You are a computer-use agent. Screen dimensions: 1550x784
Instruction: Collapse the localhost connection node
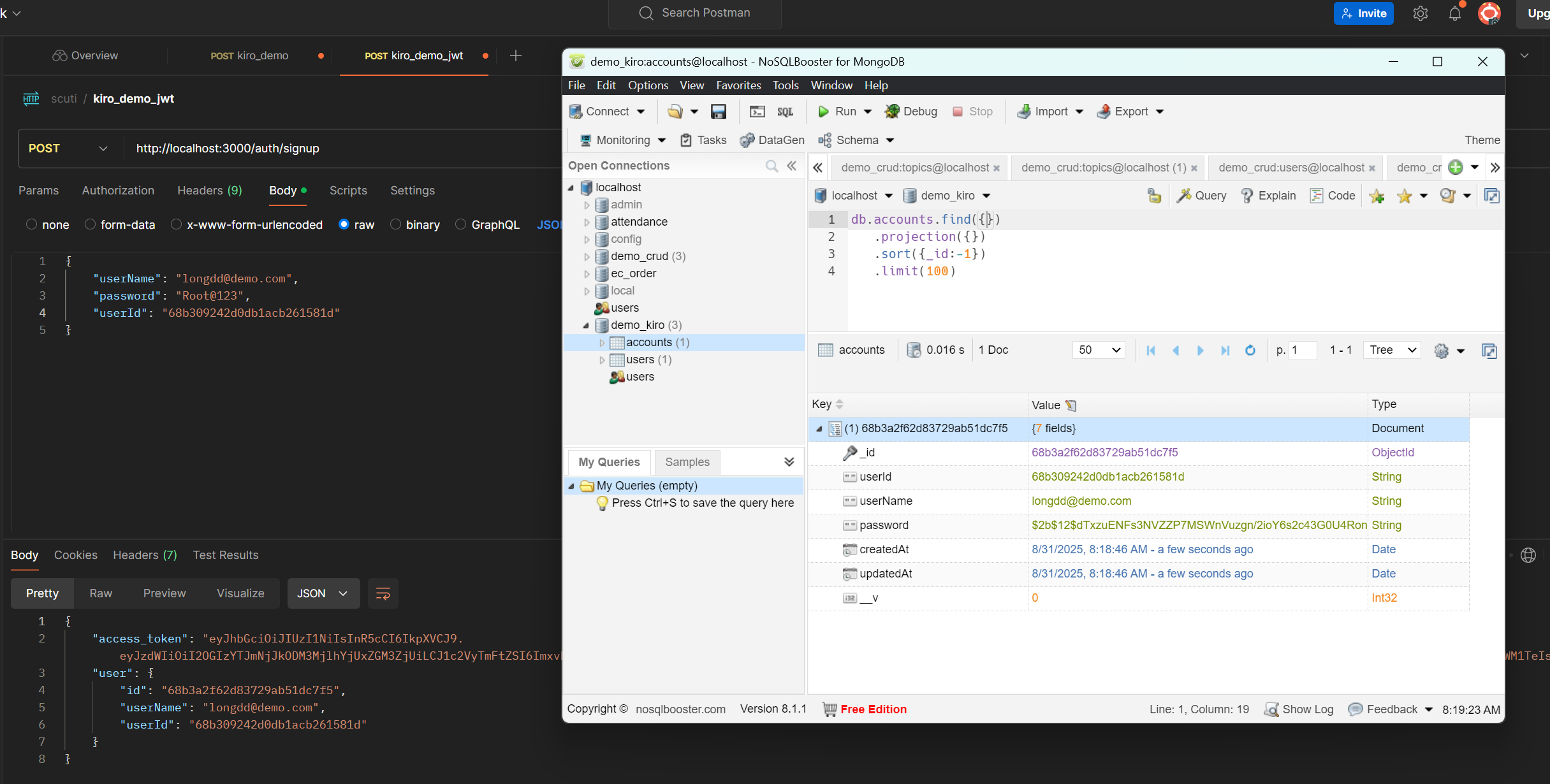click(571, 188)
